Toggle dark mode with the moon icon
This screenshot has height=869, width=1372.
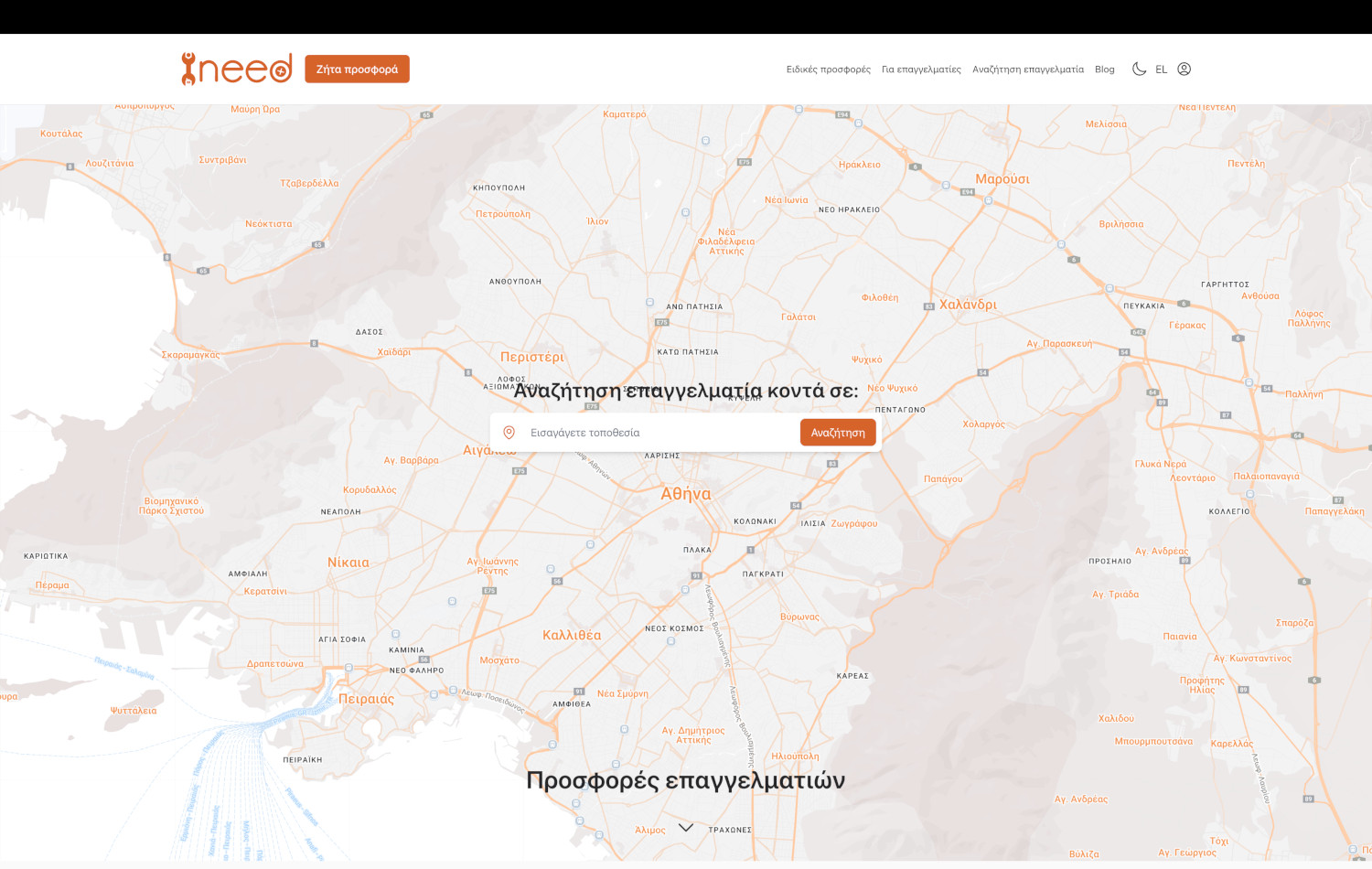[1139, 69]
